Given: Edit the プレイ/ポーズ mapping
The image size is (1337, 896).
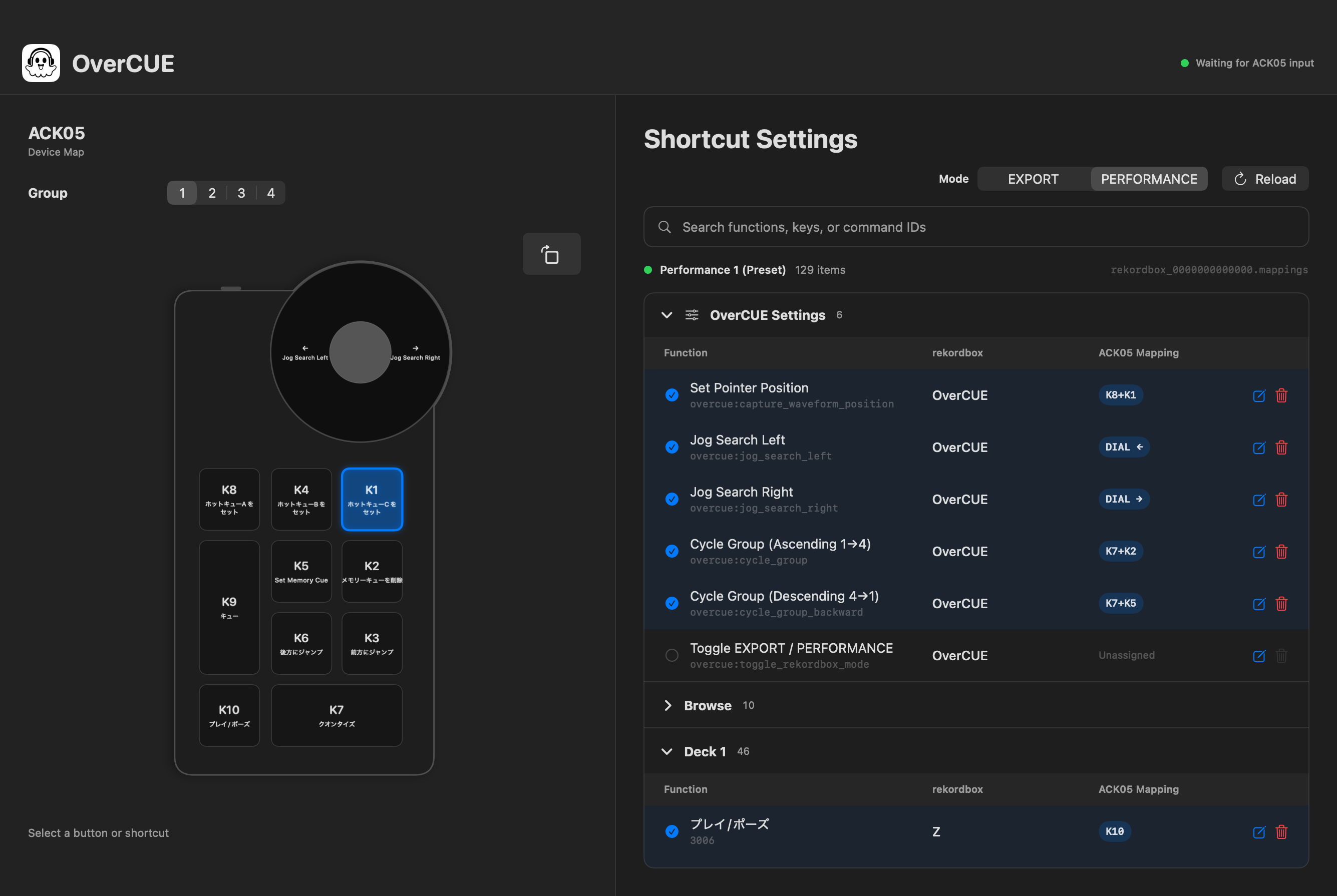Looking at the screenshot, I should [x=1259, y=832].
